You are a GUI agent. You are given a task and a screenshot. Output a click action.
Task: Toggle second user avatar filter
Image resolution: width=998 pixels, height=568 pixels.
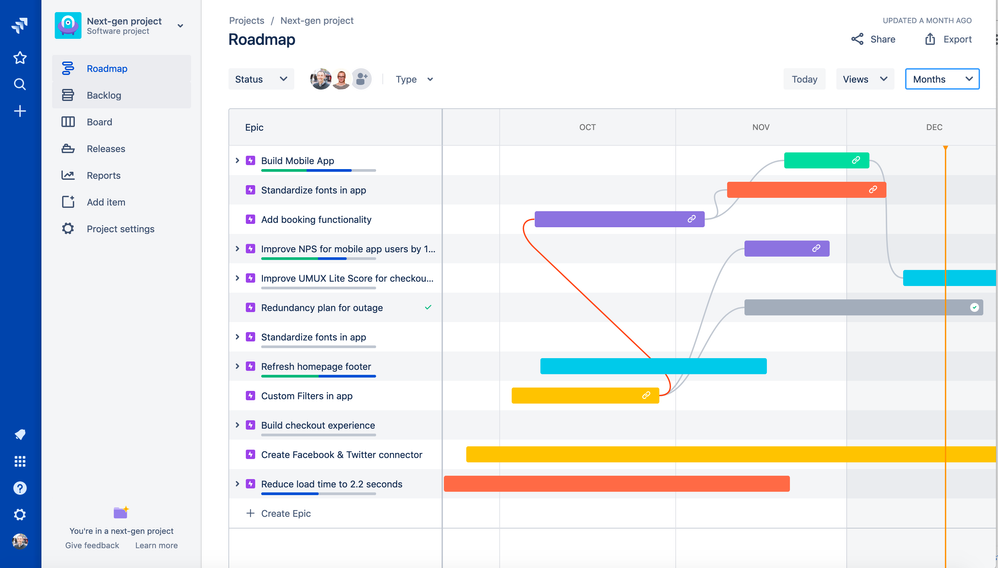click(341, 79)
